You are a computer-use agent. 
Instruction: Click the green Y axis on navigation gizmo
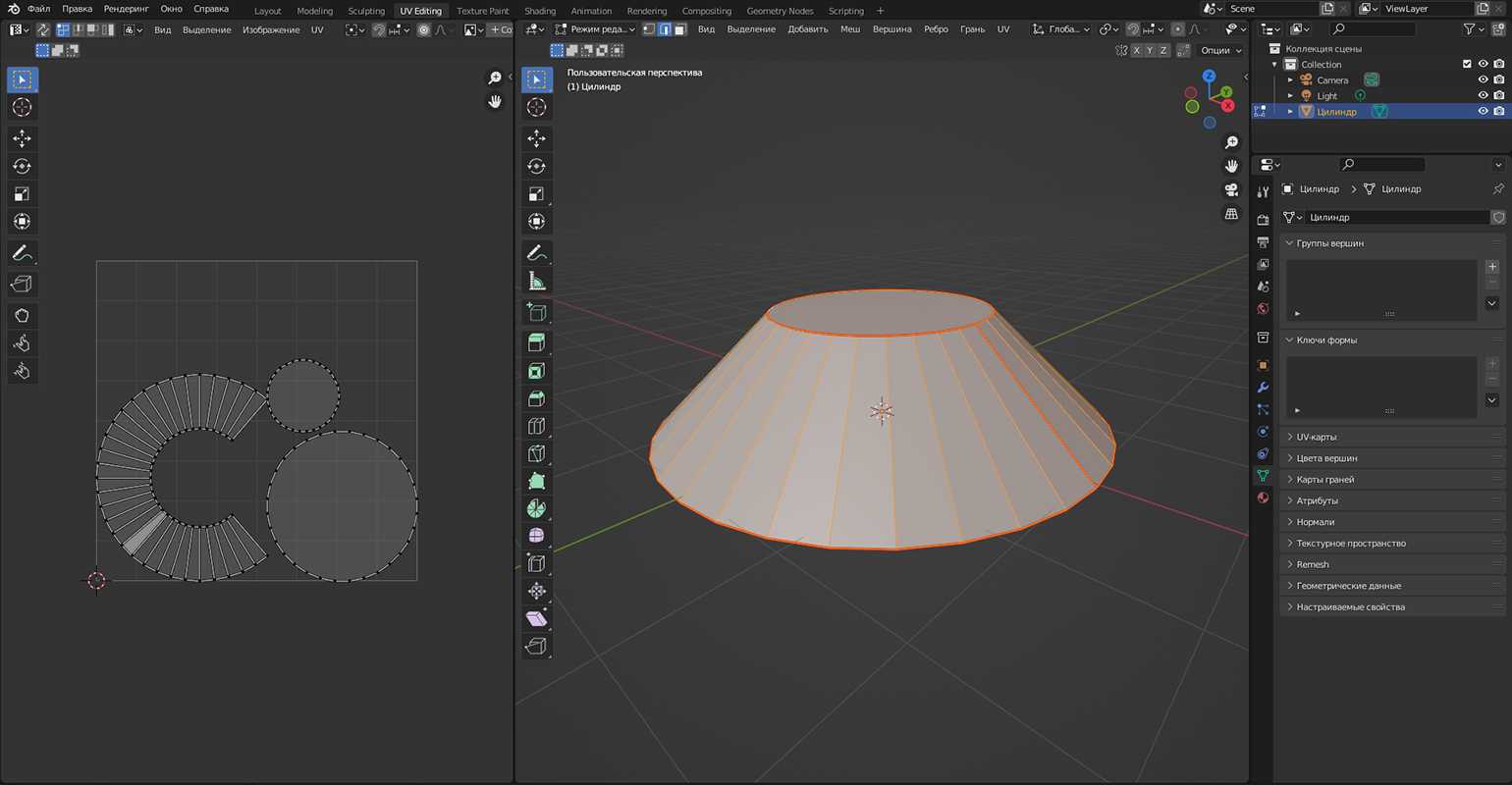point(1226,92)
